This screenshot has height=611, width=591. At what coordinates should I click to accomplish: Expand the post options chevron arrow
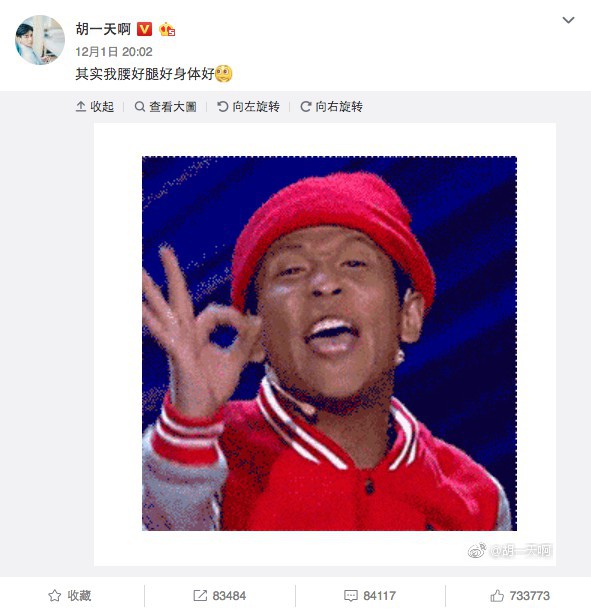pyautogui.click(x=568, y=20)
